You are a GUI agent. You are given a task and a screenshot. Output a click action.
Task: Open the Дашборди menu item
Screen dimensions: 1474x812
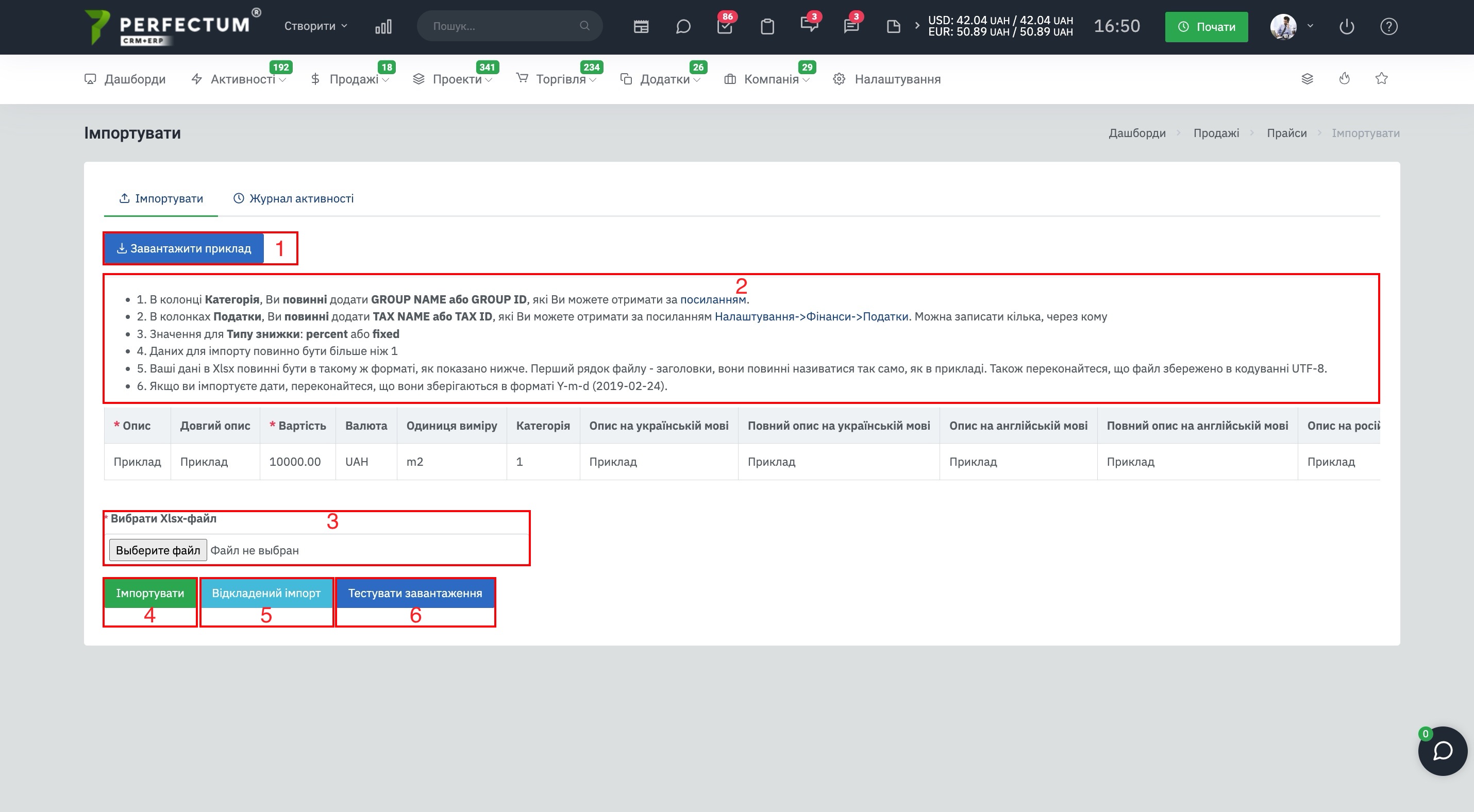coord(125,79)
